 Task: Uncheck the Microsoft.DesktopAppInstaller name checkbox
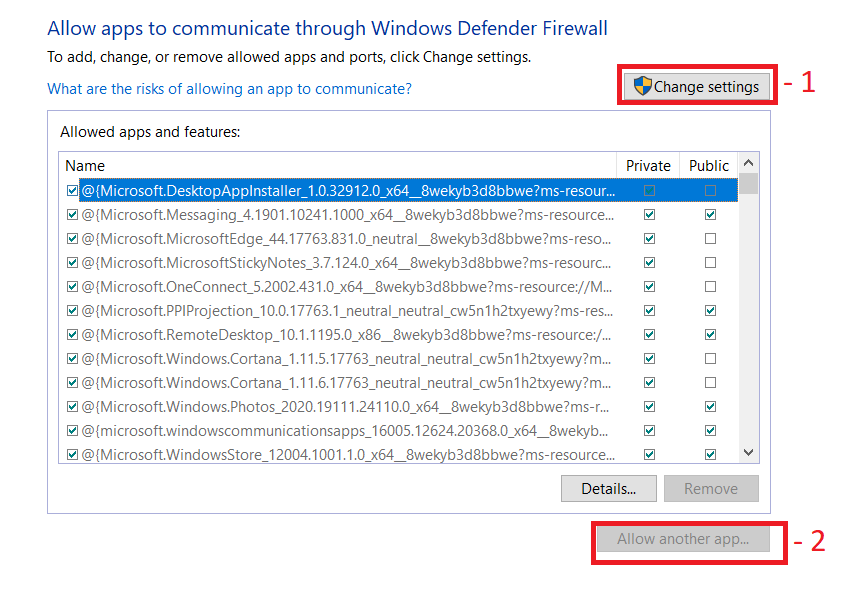pyautogui.click(x=72, y=191)
